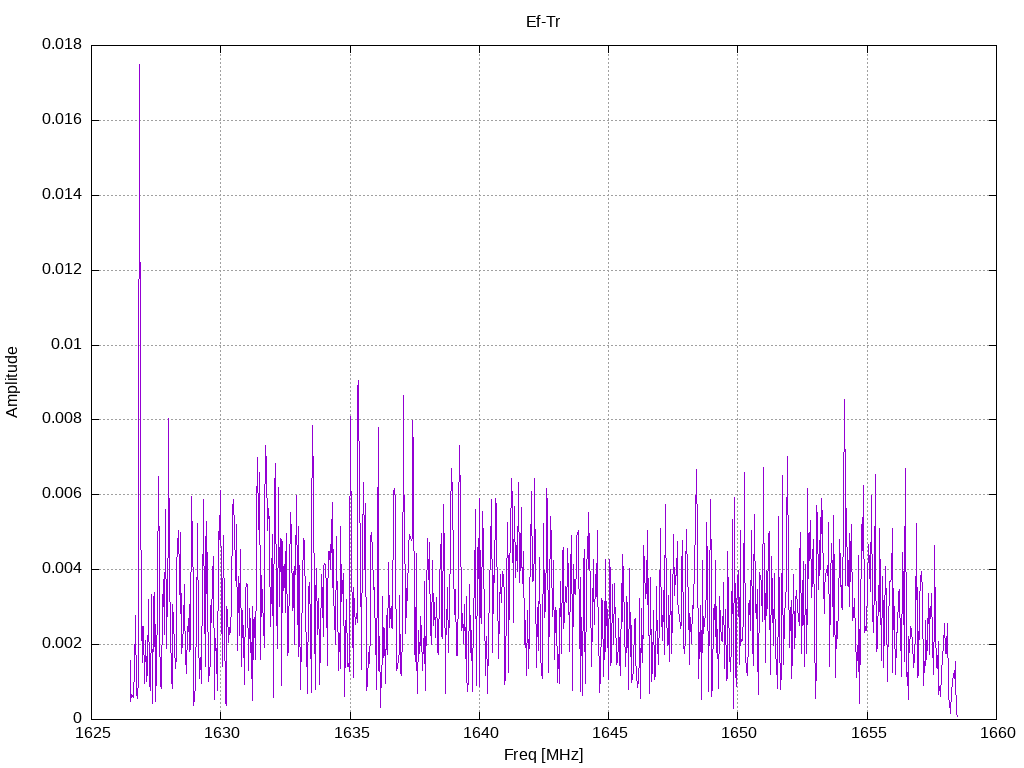Viewport: 1024px width, 768px height.
Task: Click the y-axis value 0.01
Action: click(x=67, y=344)
